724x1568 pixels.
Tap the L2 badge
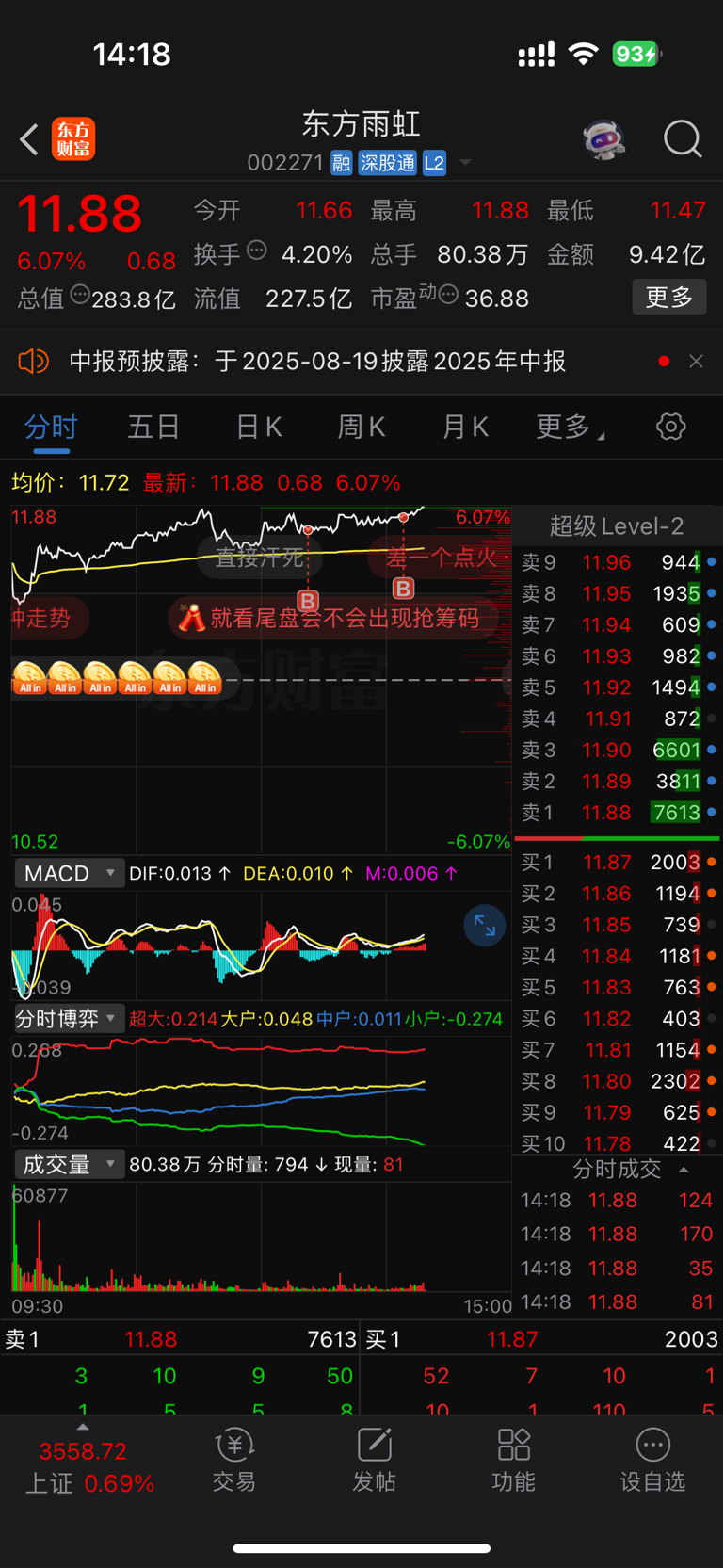coord(434,163)
